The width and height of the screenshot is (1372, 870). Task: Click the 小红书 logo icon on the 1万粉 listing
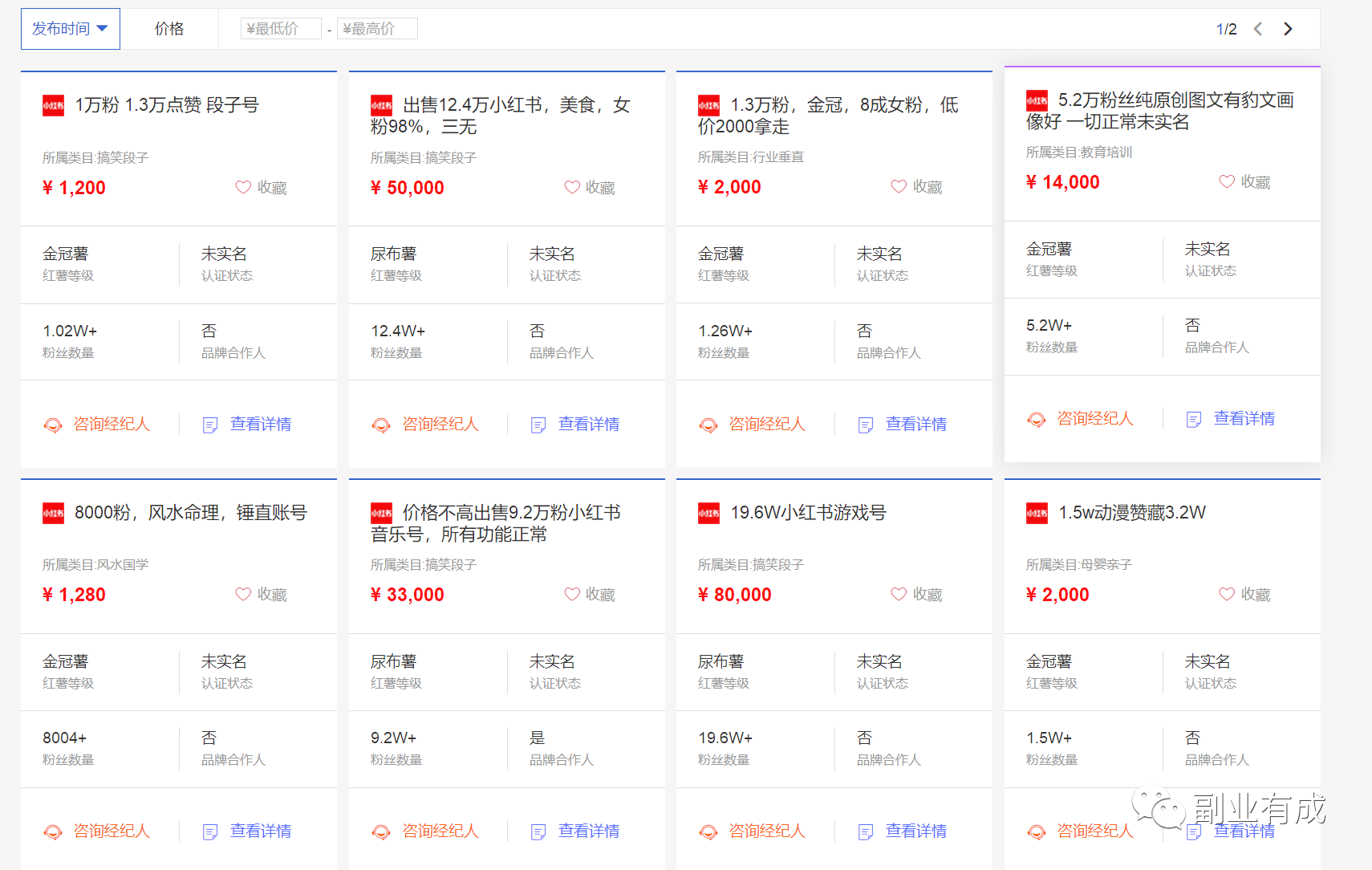tap(53, 105)
